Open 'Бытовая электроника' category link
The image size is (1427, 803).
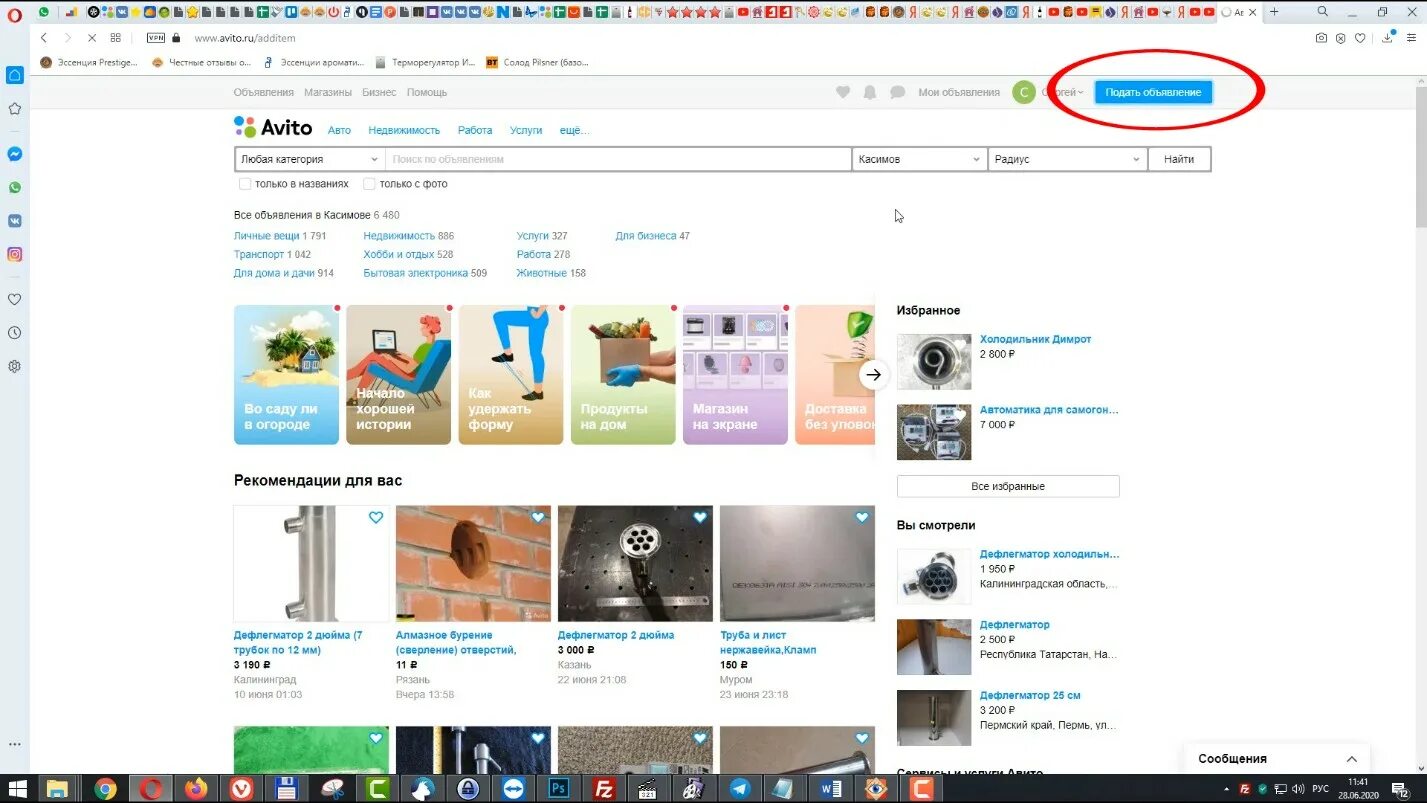[x=416, y=273]
